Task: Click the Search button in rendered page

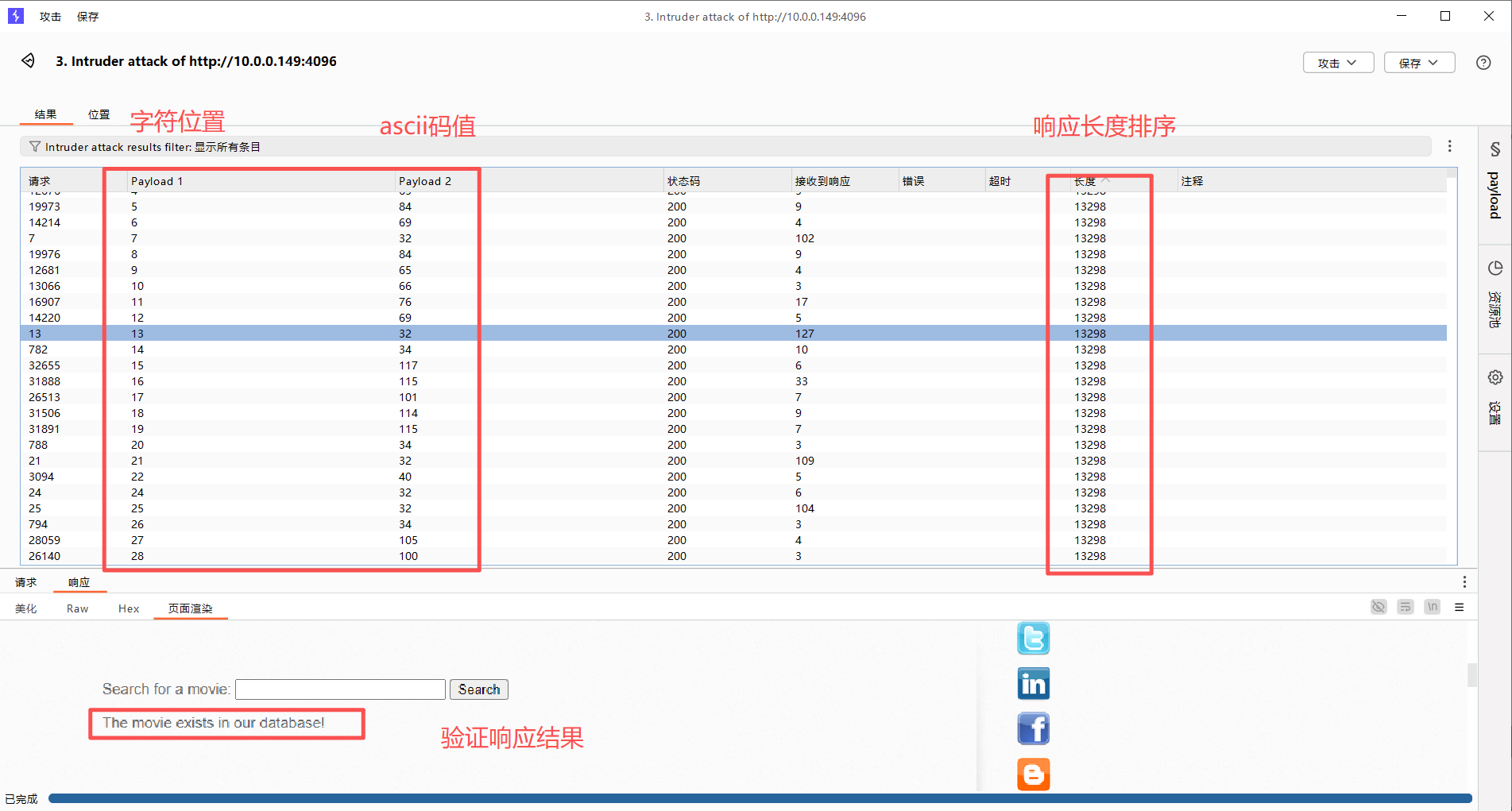Action: click(x=479, y=689)
